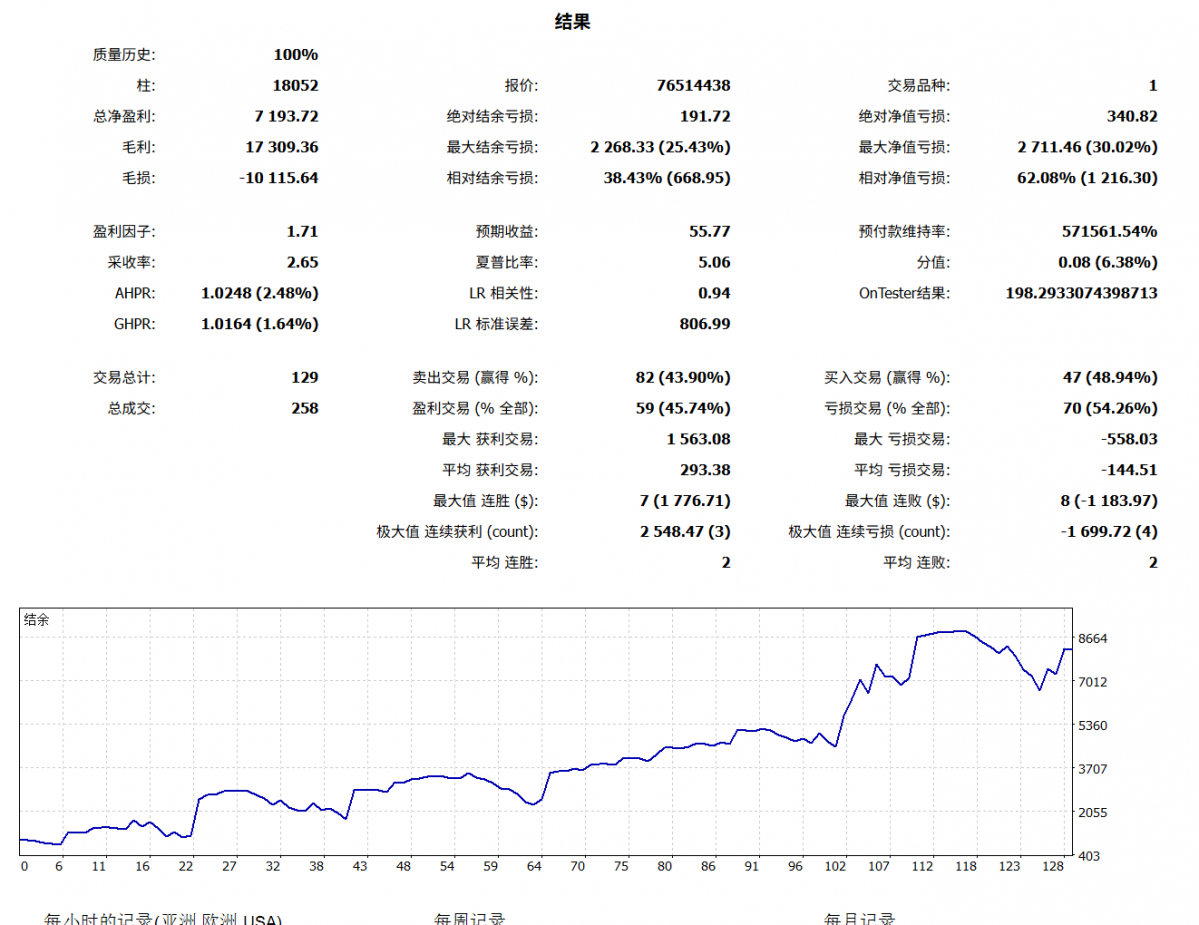
Task: Select the 采收率 value 2.65
Action: 302,262
